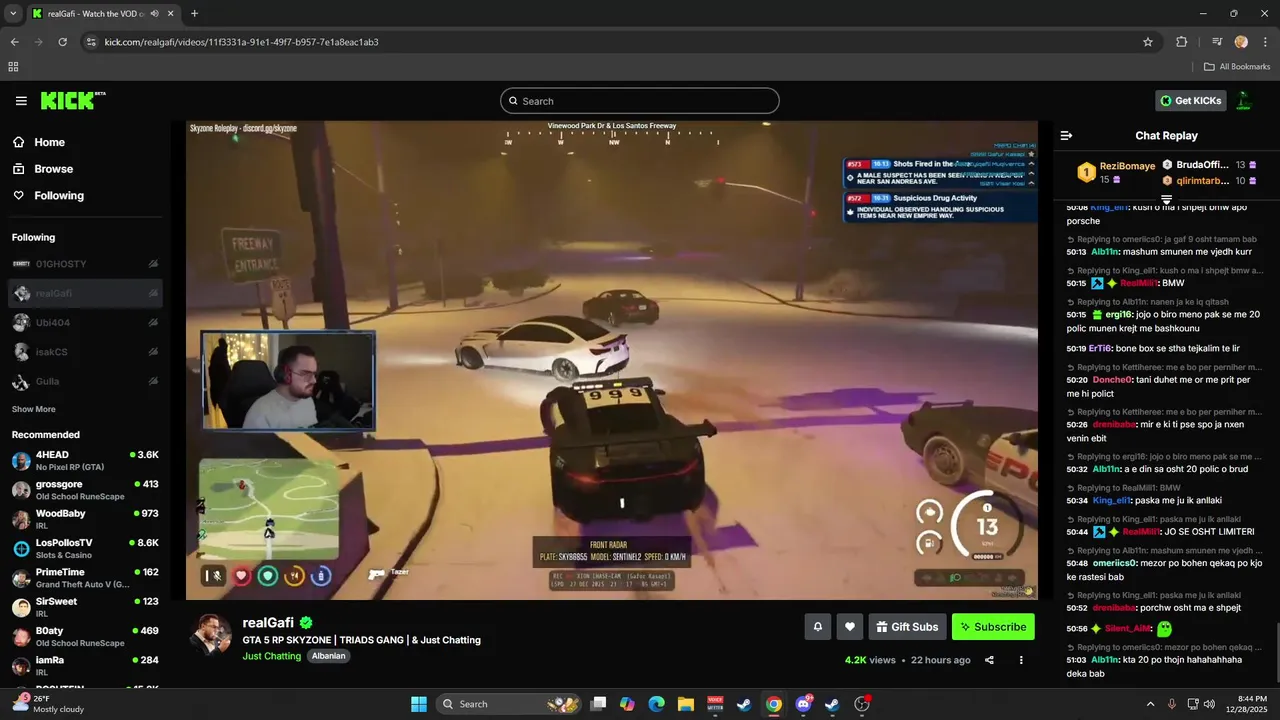Click Gift Subs button
Viewport: 1280px width, 720px height.
coord(907,627)
